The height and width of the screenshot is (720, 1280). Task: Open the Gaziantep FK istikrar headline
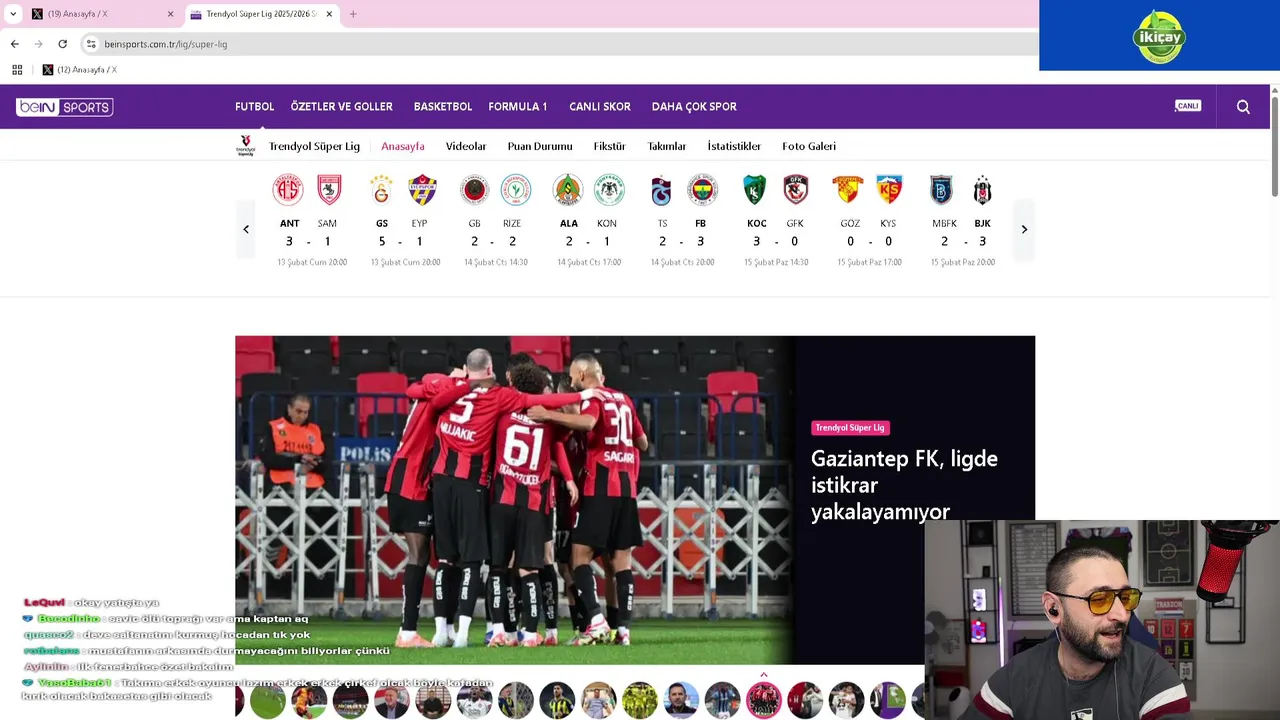(904, 485)
